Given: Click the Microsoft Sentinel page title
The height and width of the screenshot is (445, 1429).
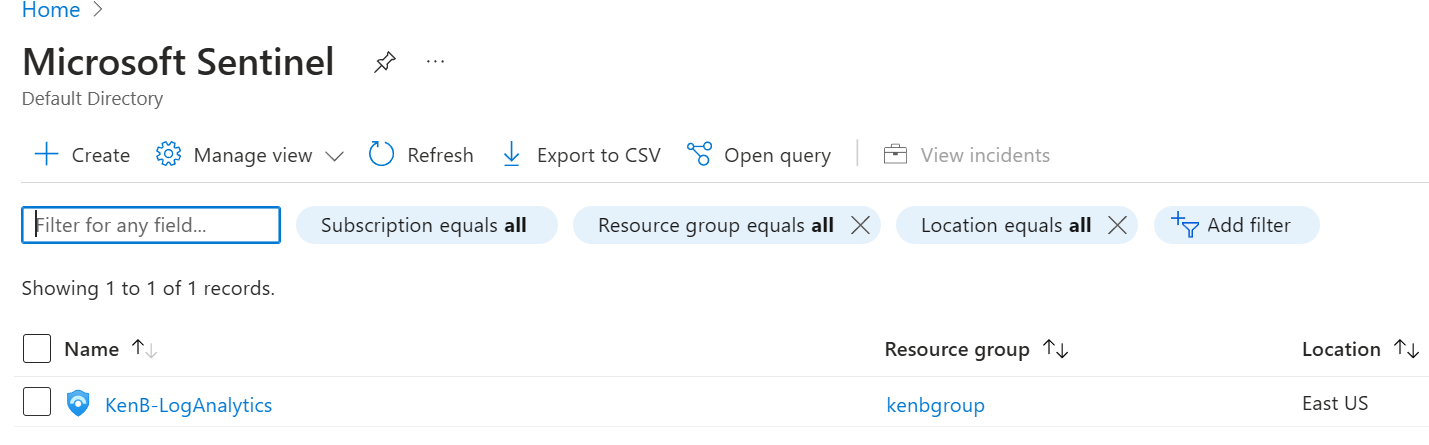Looking at the screenshot, I should pyautogui.click(x=178, y=62).
